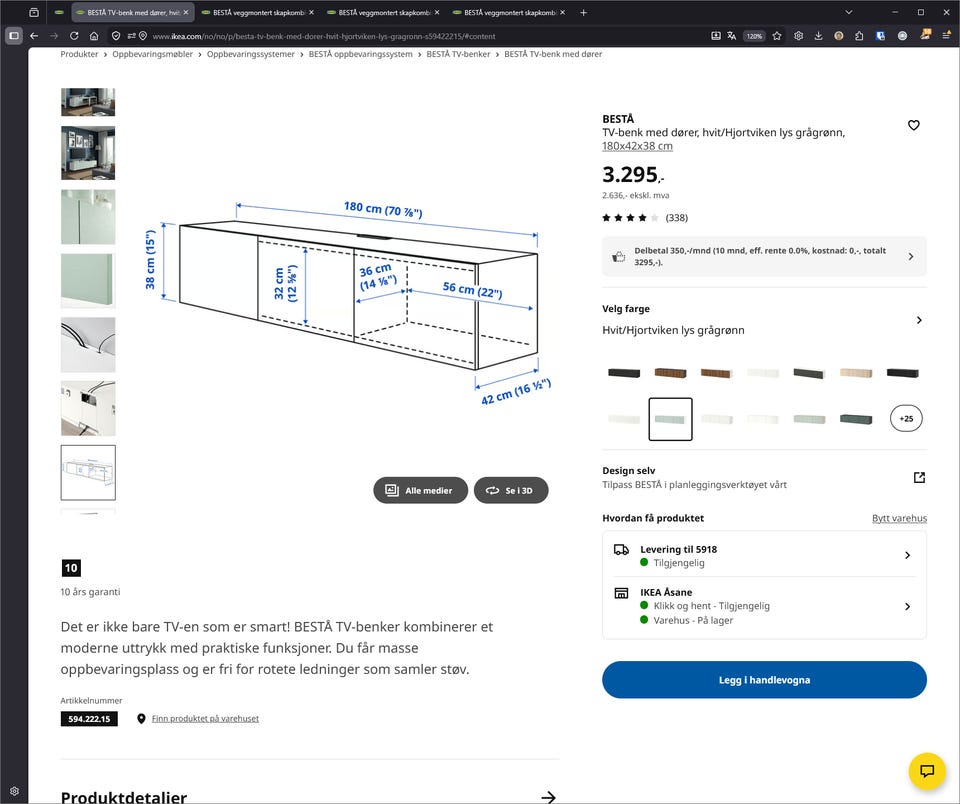Open the Oppbevaringsmøbler breadcrumb

point(152,54)
